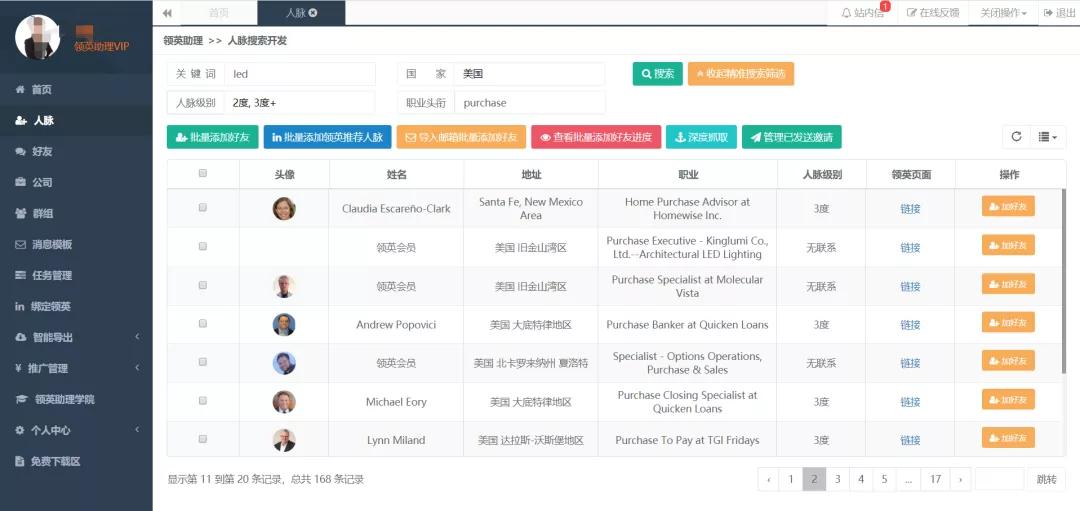The image size is (1080, 511).
Task: Click the double-arrow tab scroll-back icon
Action: pos(167,13)
